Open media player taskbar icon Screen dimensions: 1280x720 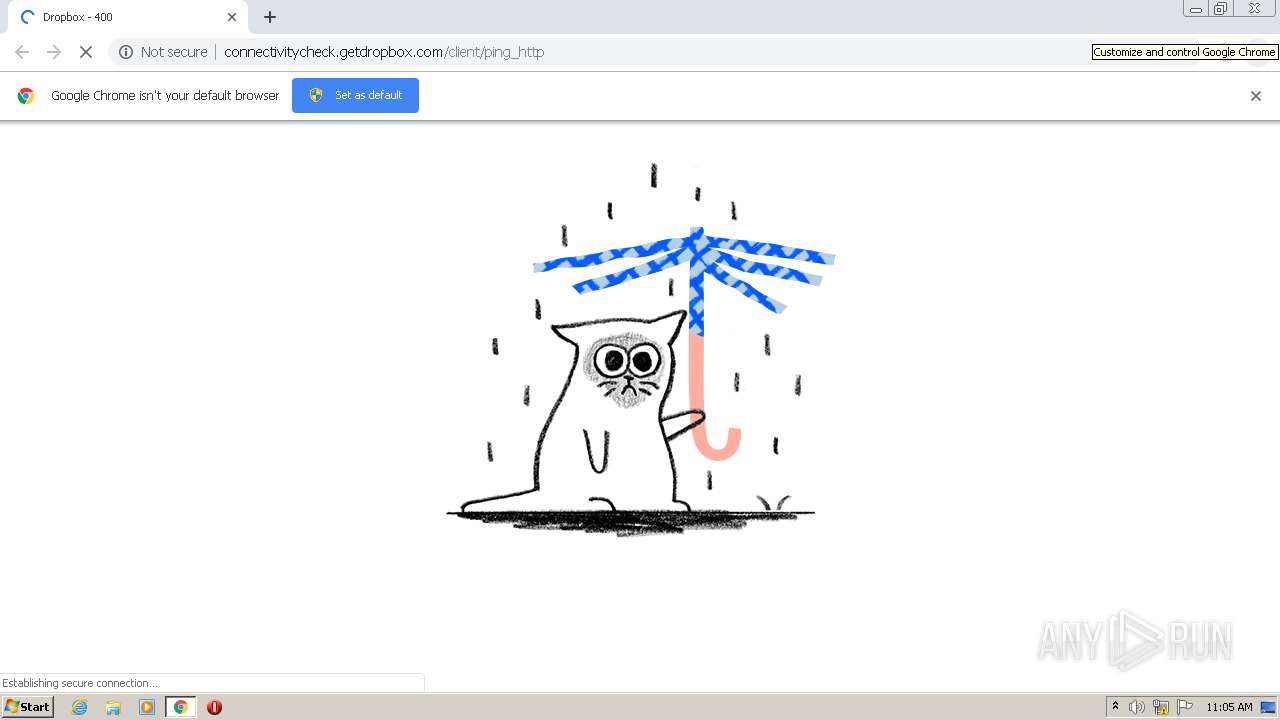tap(147, 707)
